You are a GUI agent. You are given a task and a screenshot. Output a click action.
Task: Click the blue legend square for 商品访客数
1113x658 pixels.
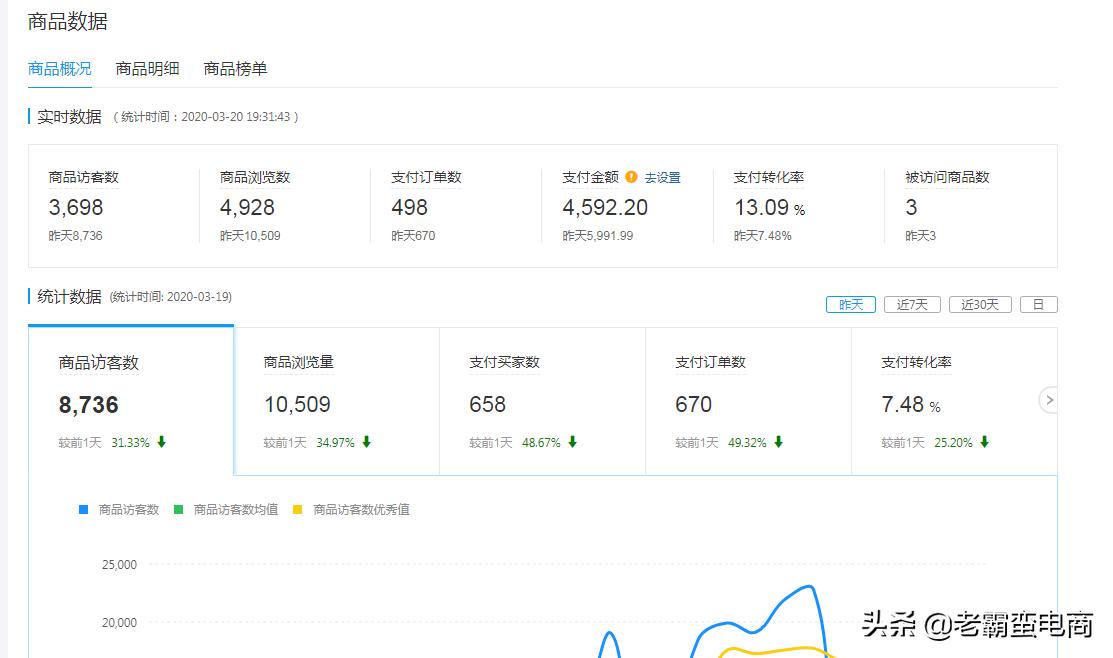point(82,509)
